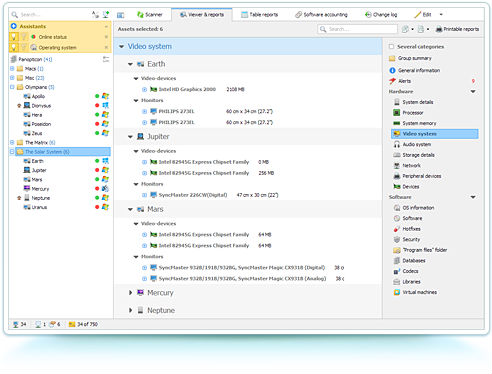Go to Table reports tab
492x374 pixels.
(x=259, y=15)
